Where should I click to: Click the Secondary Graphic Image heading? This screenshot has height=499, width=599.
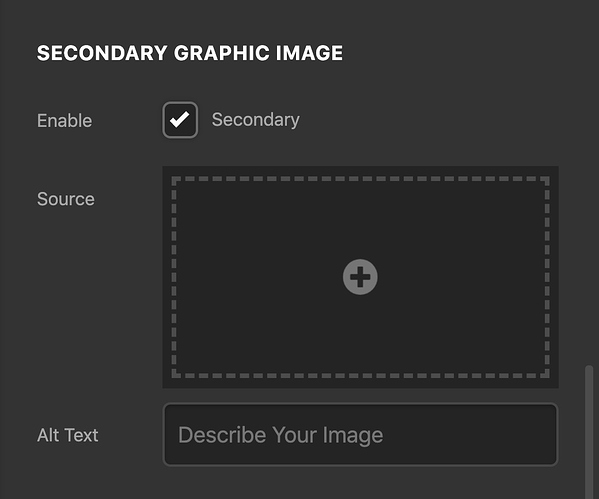pos(190,53)
